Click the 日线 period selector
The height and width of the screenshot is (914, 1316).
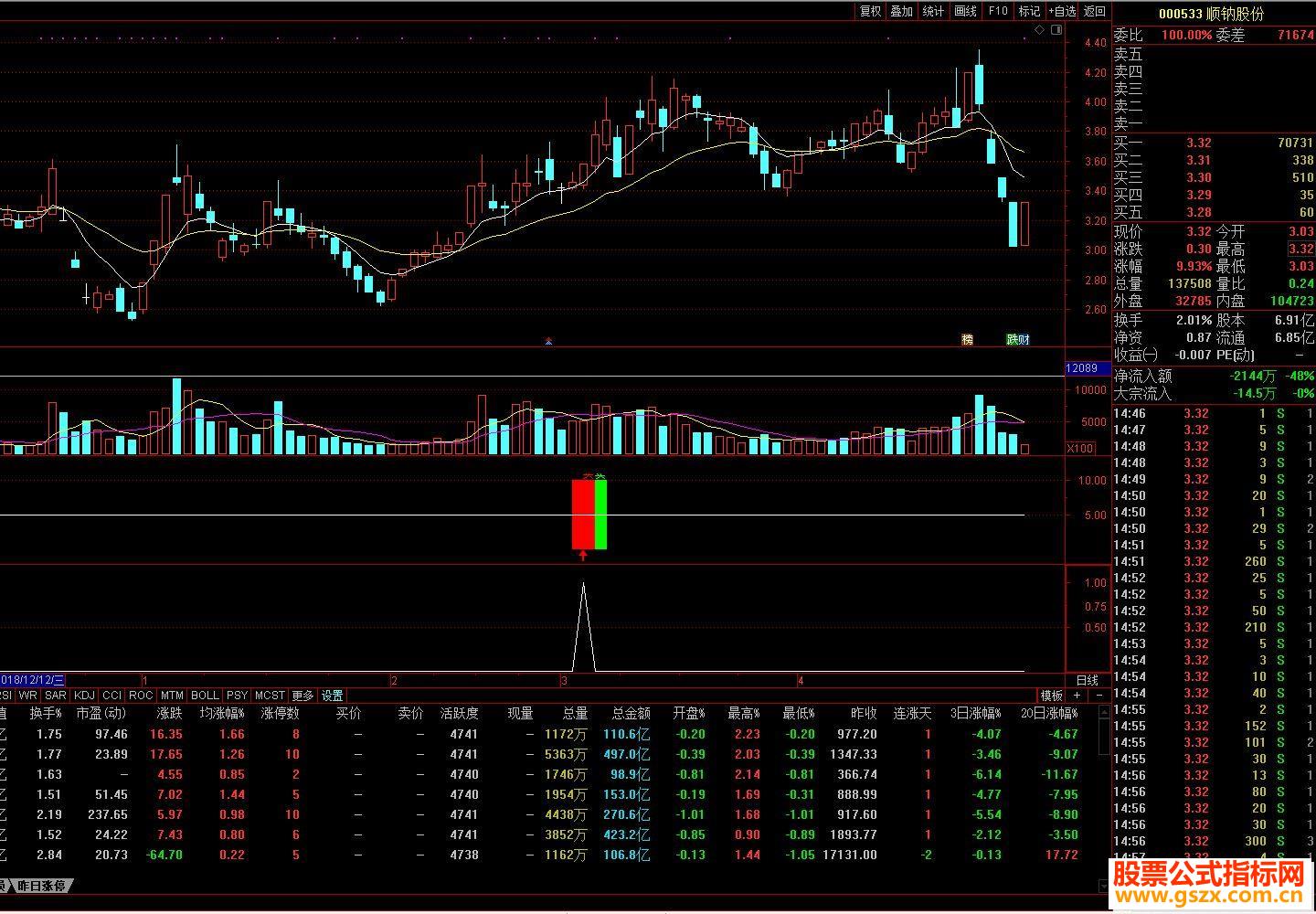1088,680
